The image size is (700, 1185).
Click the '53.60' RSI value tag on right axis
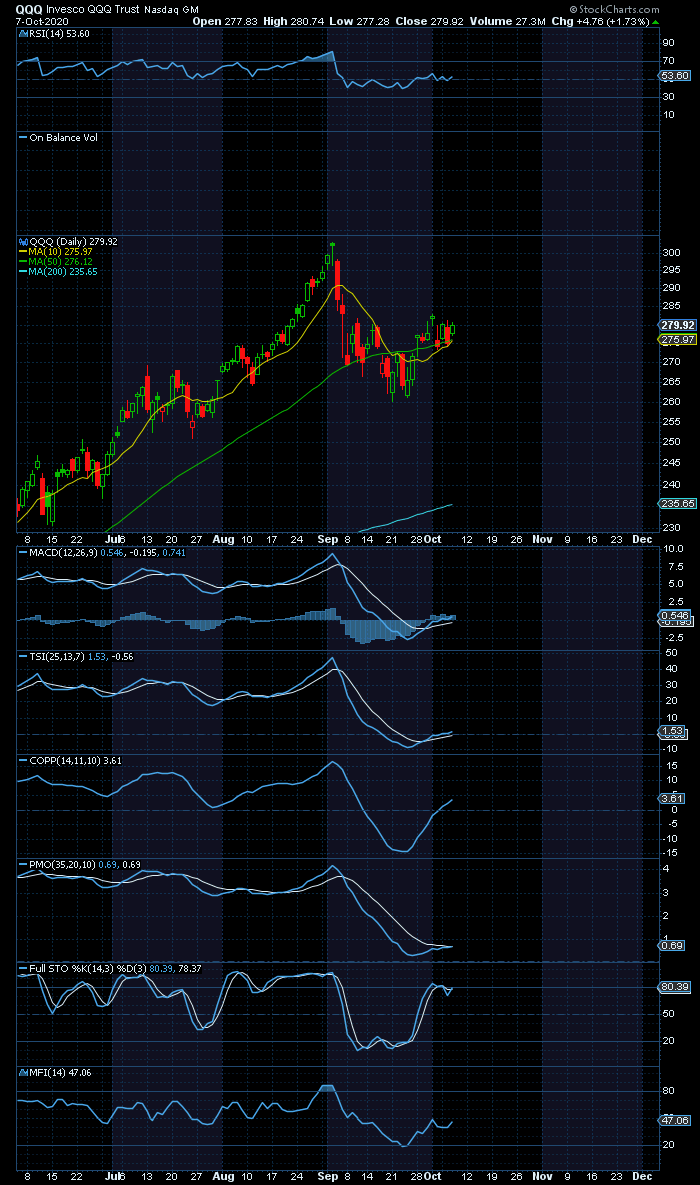click(x=676, y=76)
